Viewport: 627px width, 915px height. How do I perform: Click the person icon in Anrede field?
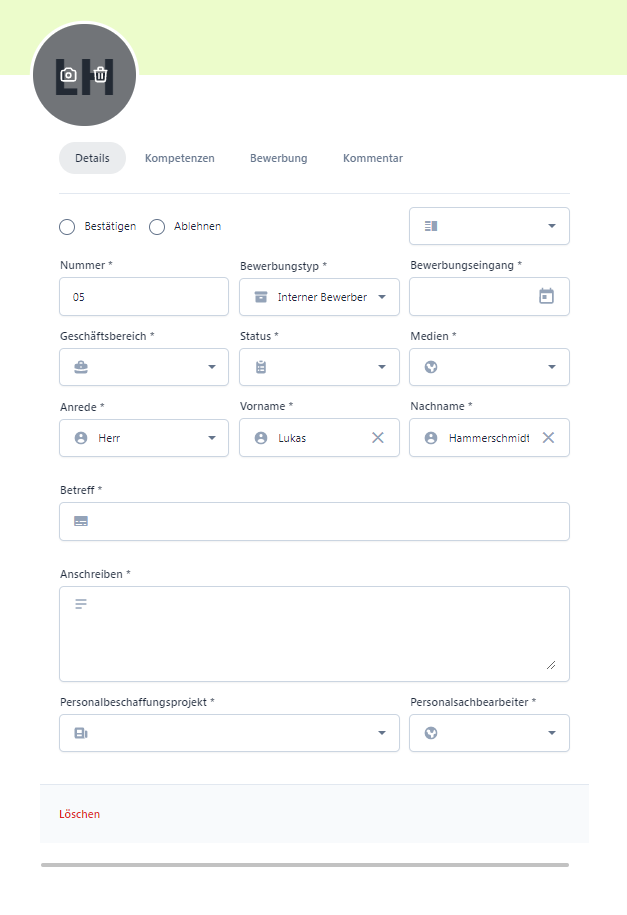(x=81, y=438)
